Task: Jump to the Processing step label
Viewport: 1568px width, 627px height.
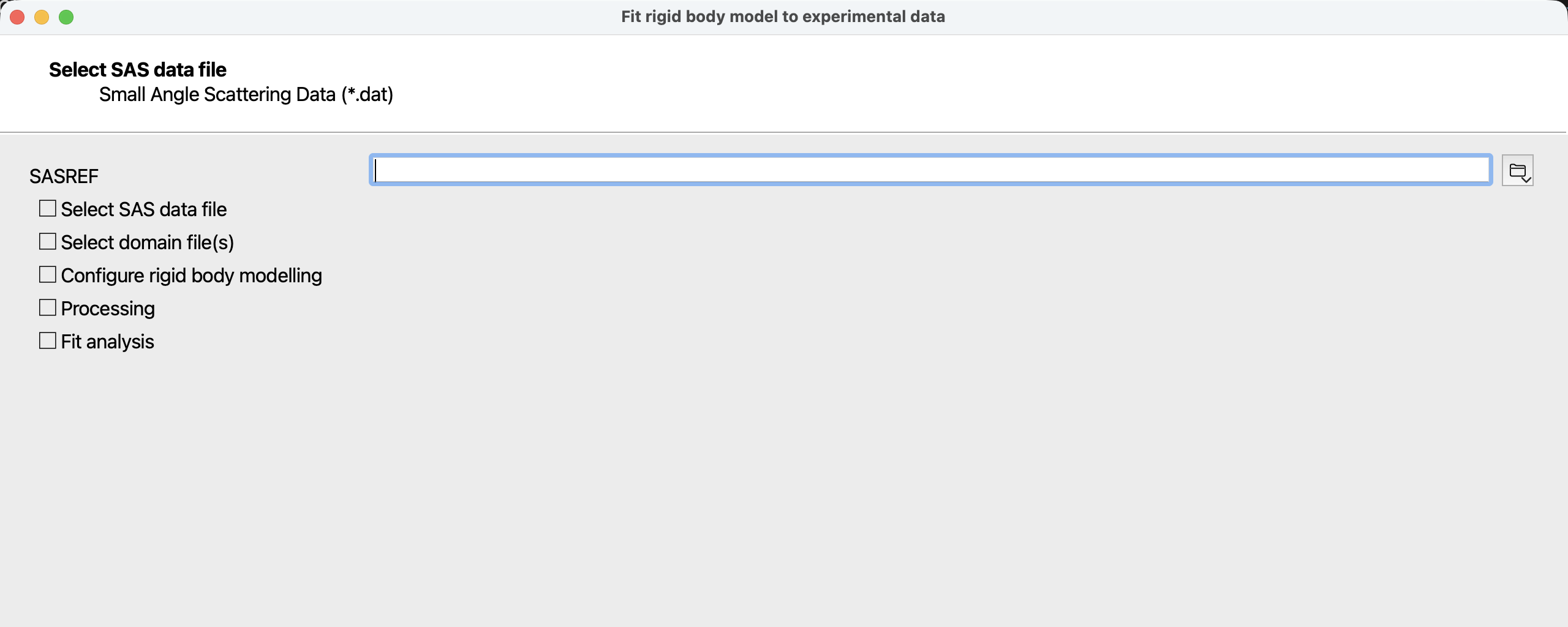Action: [x=108, y=309]
